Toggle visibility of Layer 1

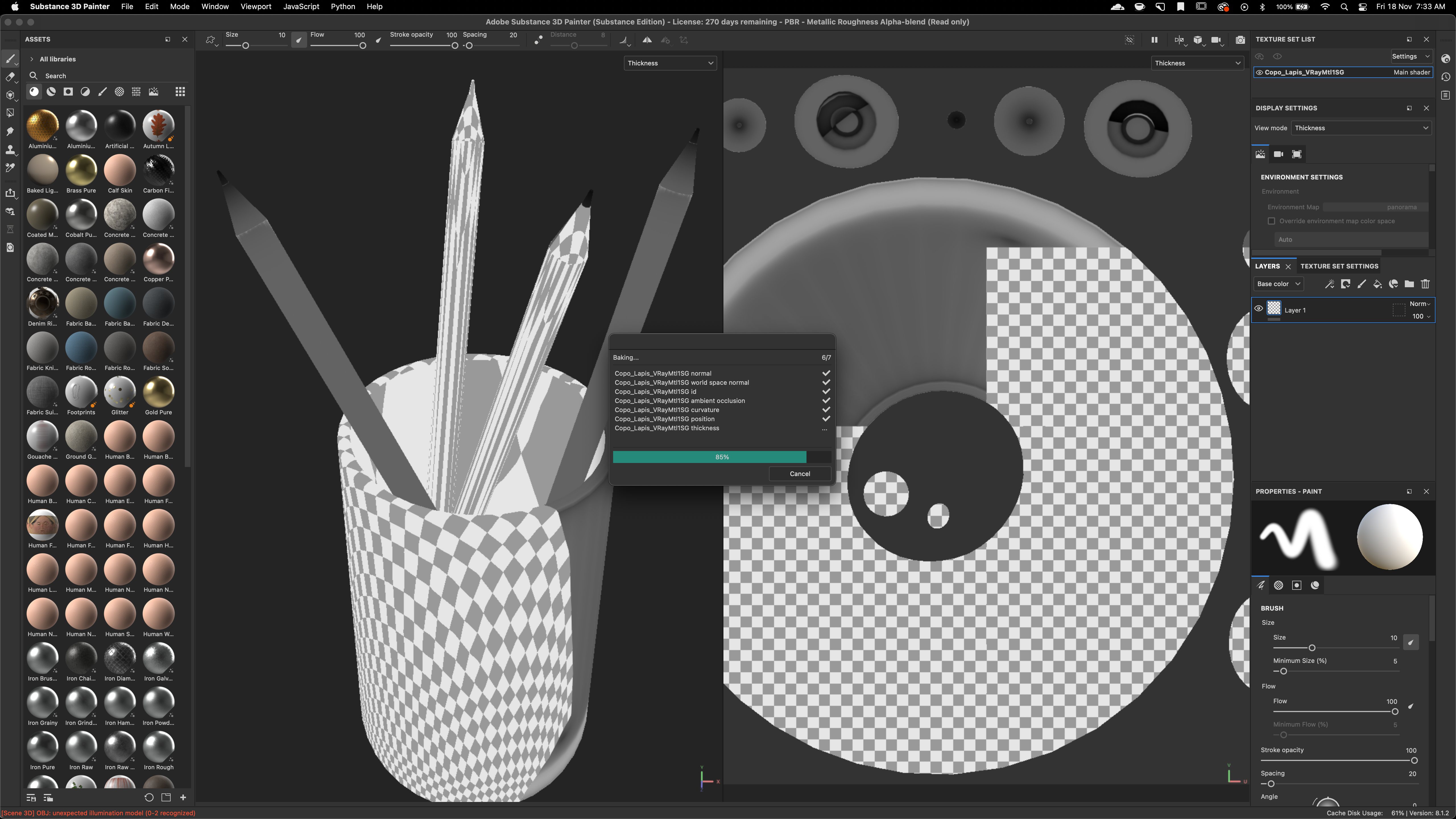click(1259, 309)
